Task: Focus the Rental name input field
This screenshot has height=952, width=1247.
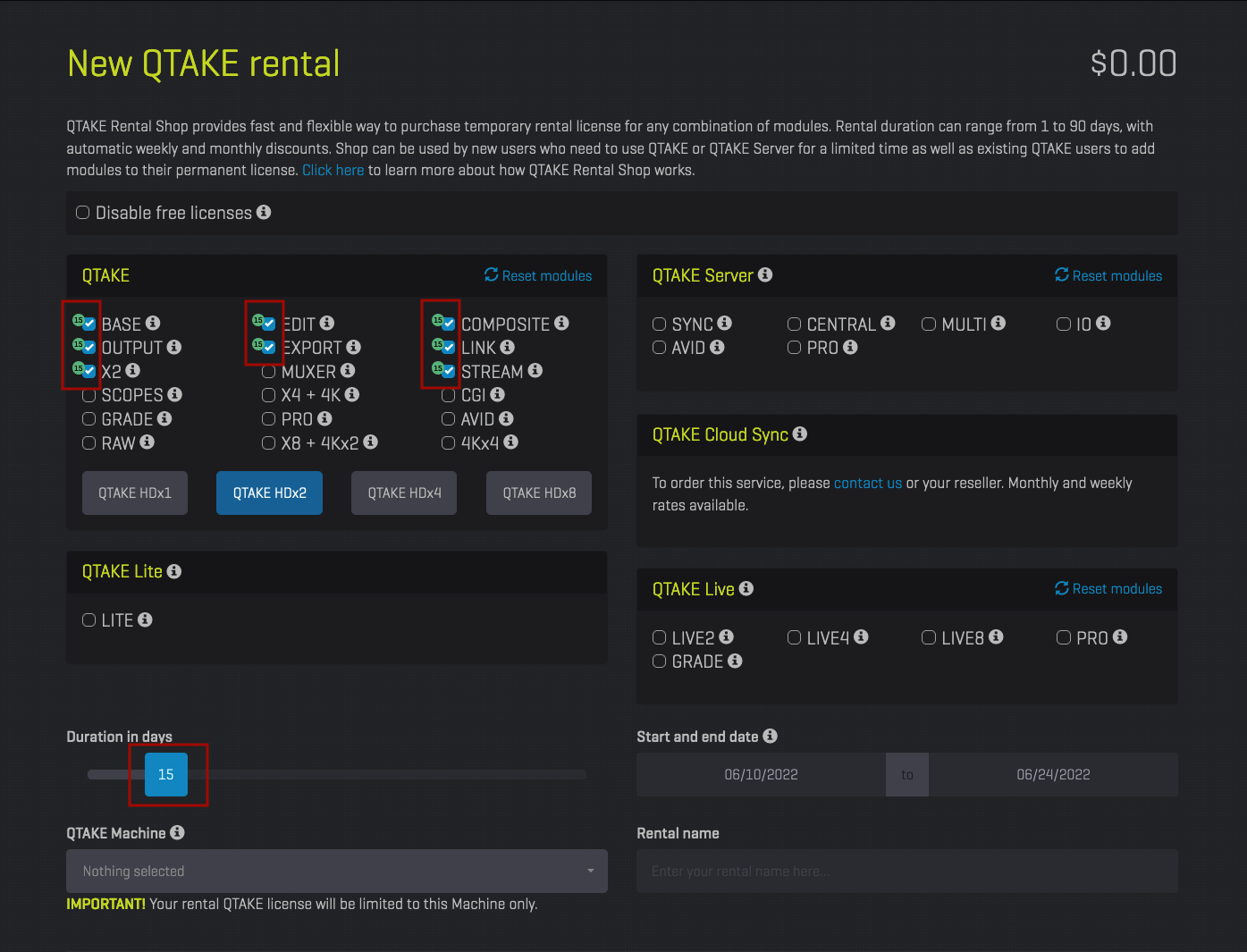Action: tap(907, 871)
